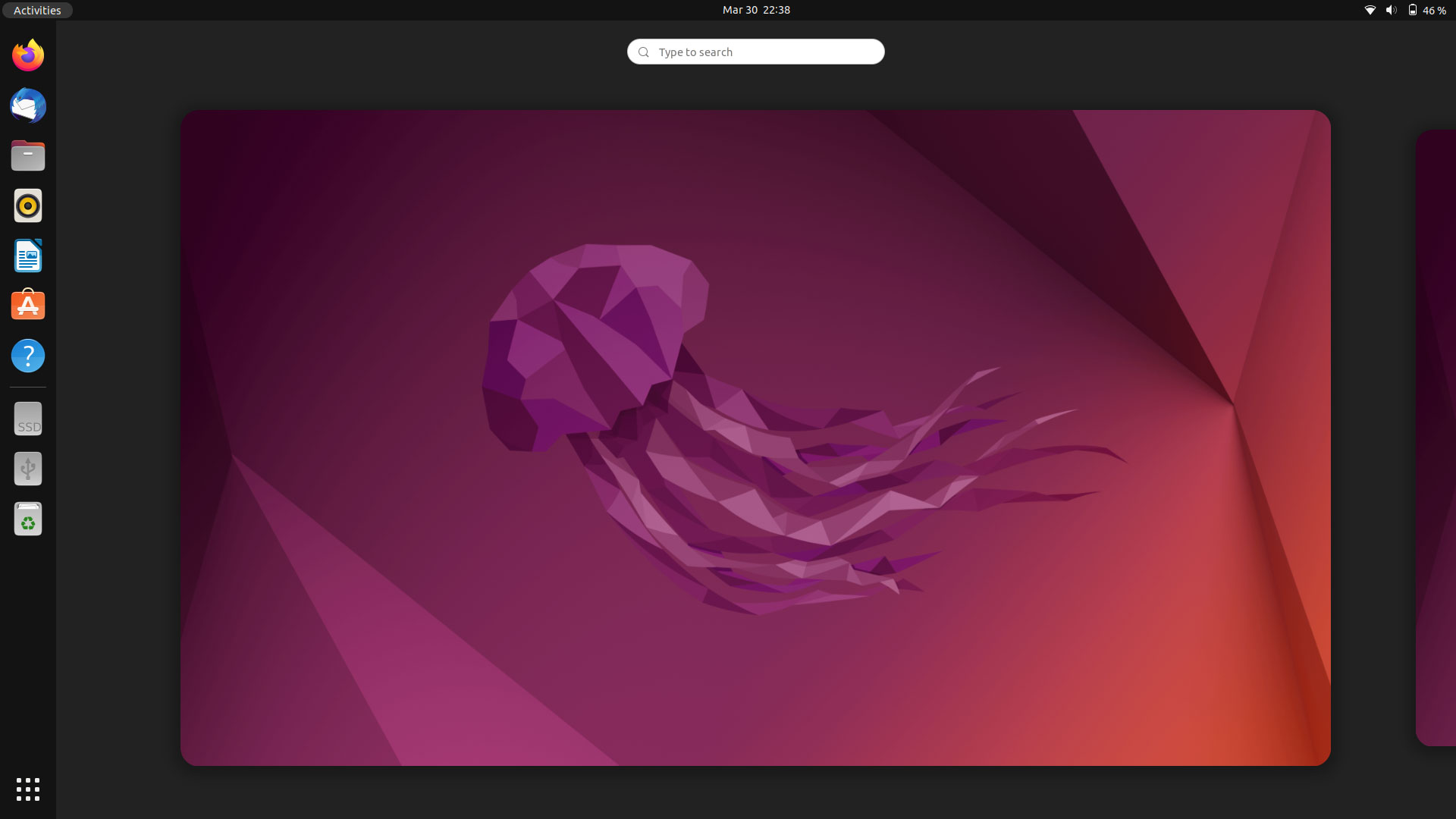Open LibreOffice Writer from the dock
Viewport: 1456px width, 819px height.
click(28, 256)
